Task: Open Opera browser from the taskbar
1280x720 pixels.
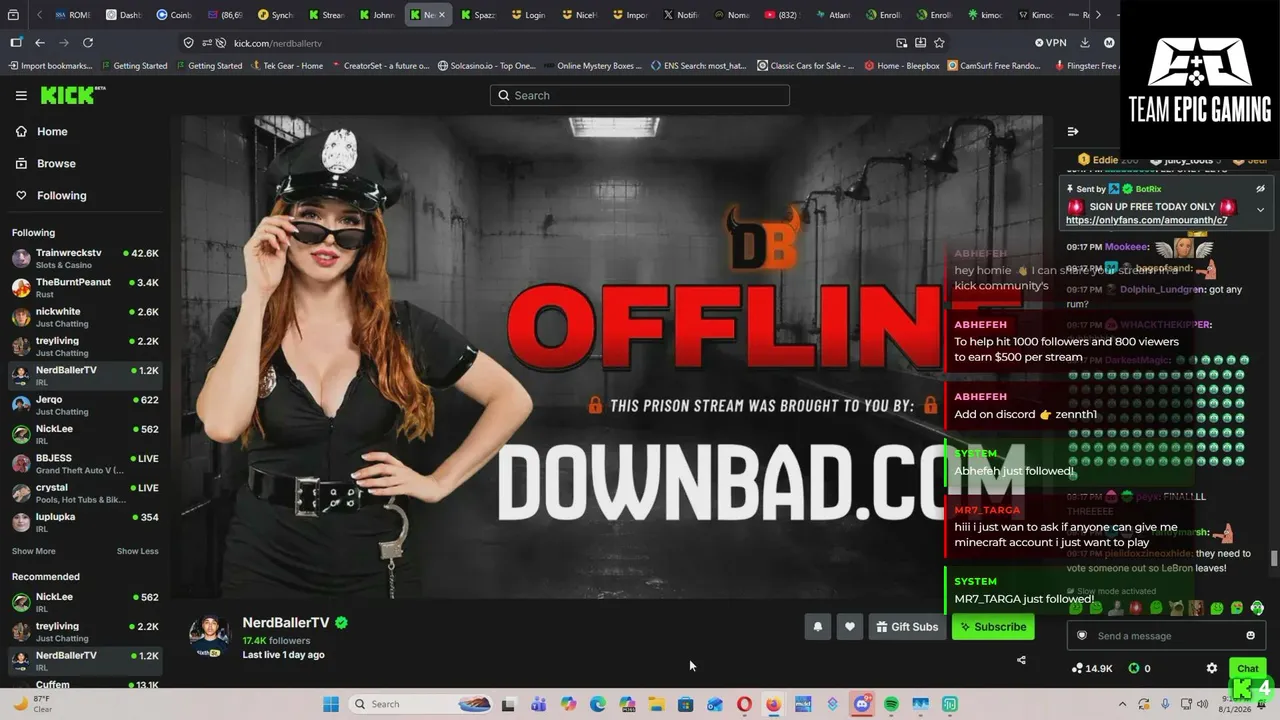Action: pos(744,704)
